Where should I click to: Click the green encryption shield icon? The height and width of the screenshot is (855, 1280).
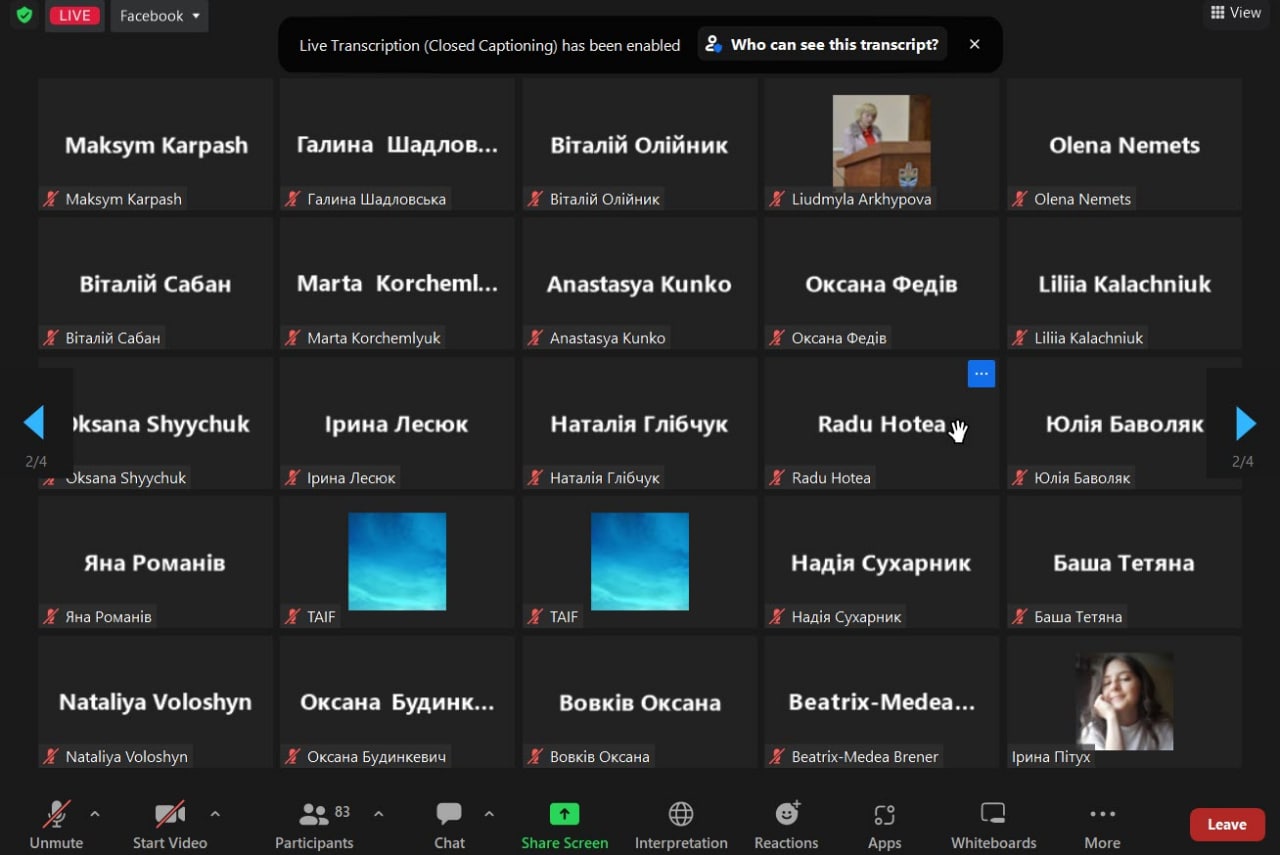point(24,15)
